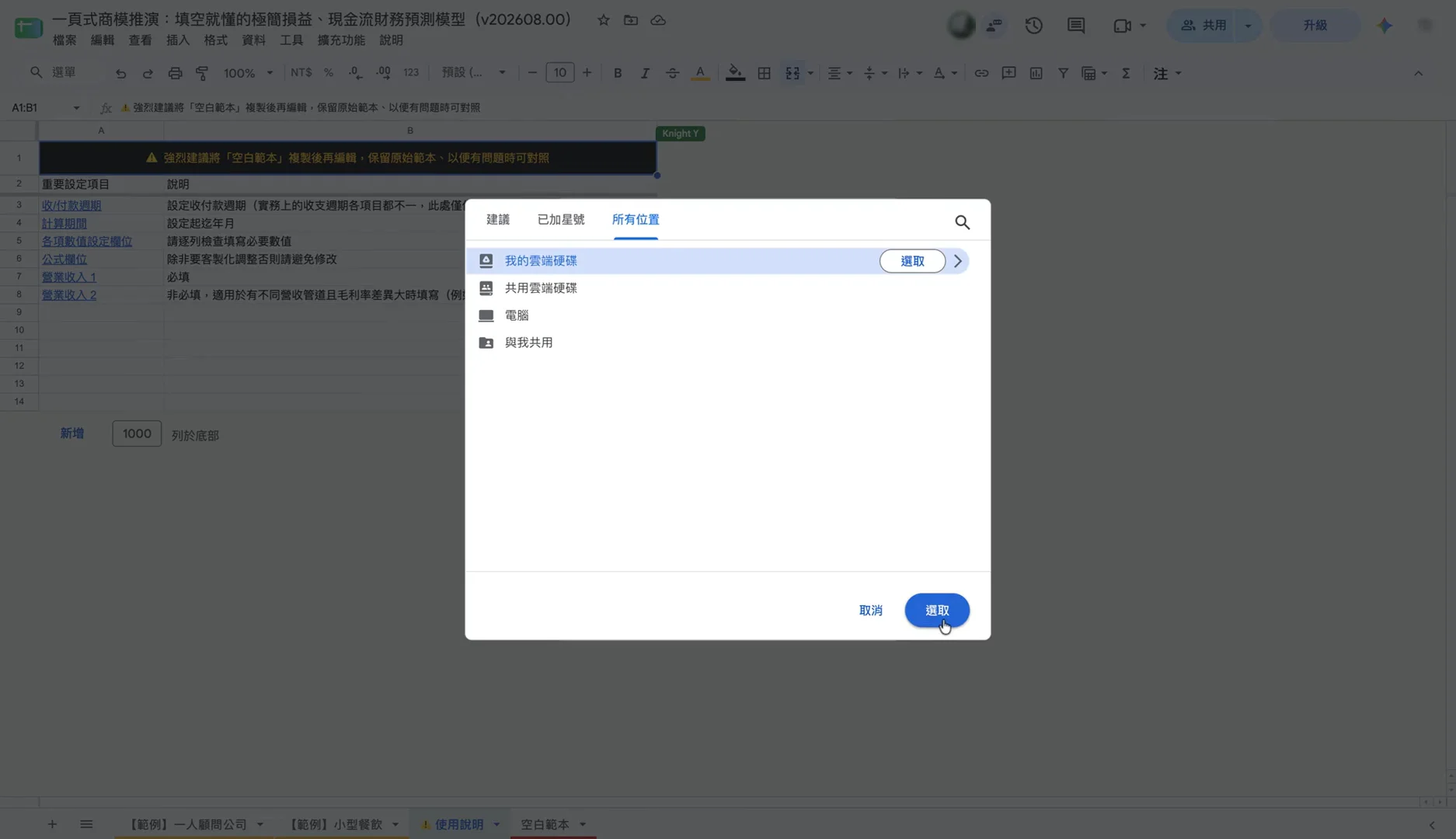1456x839 pixels.
Task: Click the 選取 pill on the 我的雲端硬碟 row
Action: [912, 261]
